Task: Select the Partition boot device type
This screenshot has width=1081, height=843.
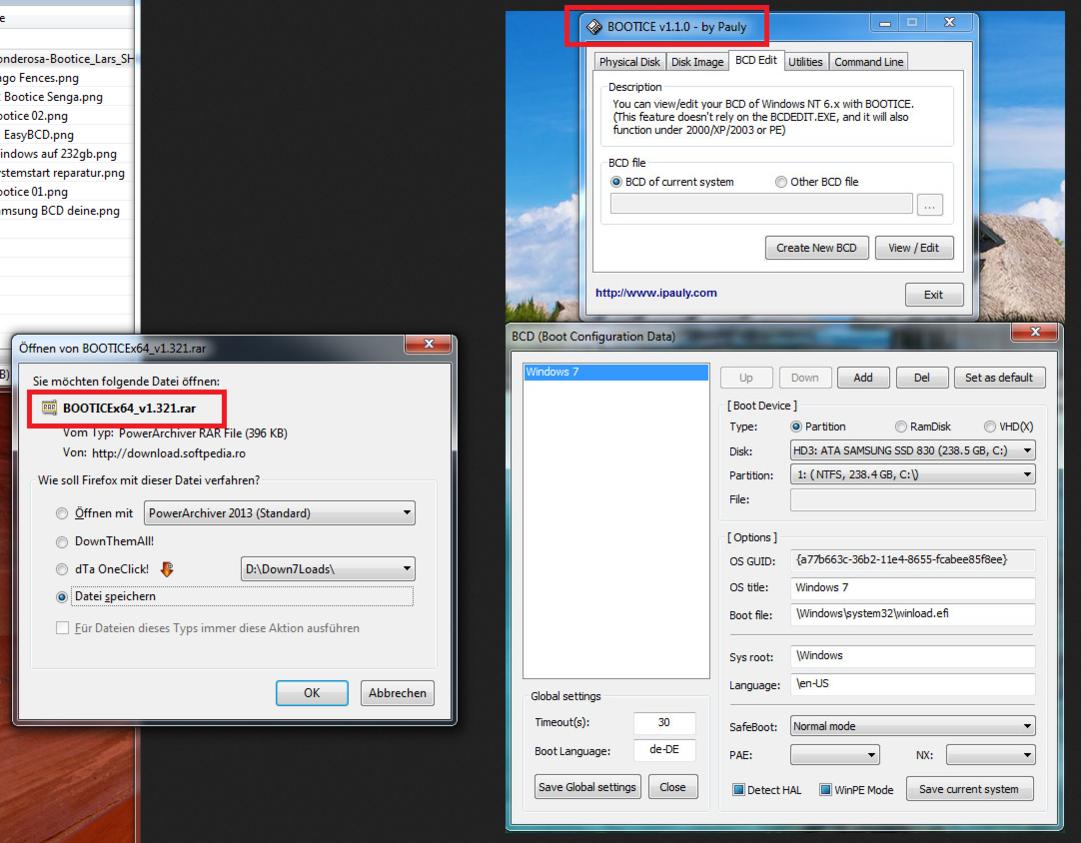Action: pyautogui.click(x=796, y=427)
